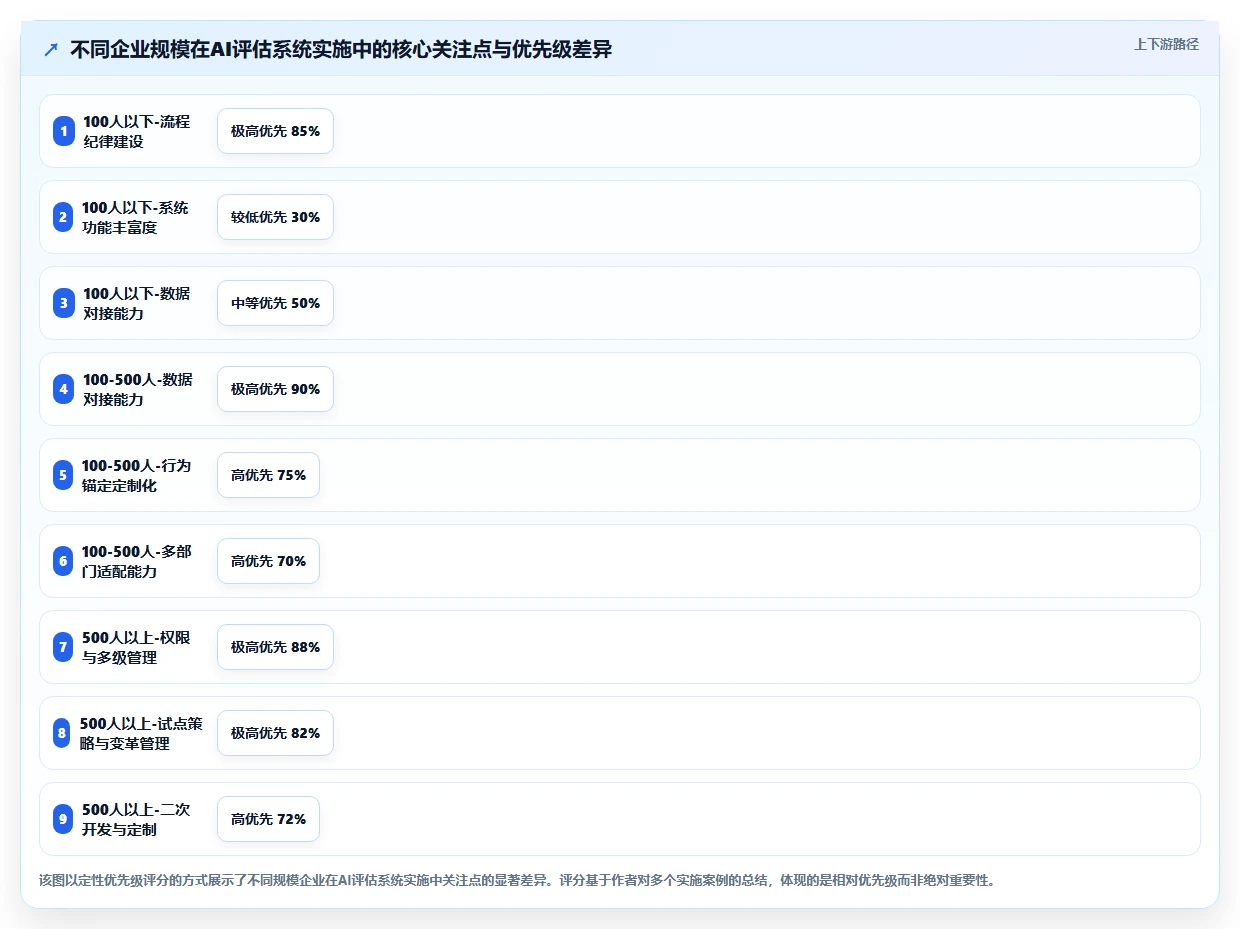Select '100-500人-多部门适配能力' label
This screenshot has height=929, width=1240.
[x=137, y=561]
